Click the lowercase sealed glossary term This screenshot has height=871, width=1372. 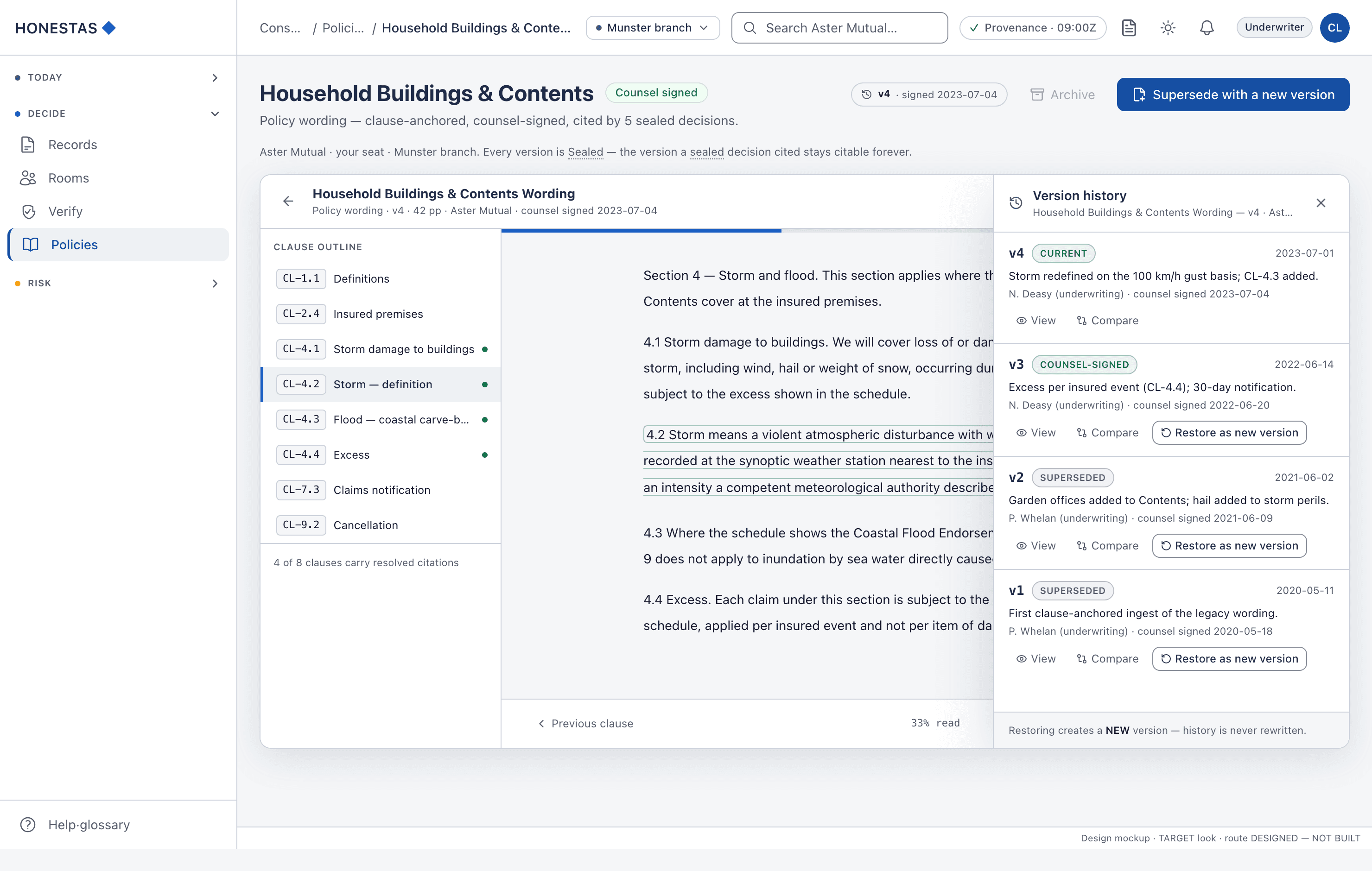[706, 152]
